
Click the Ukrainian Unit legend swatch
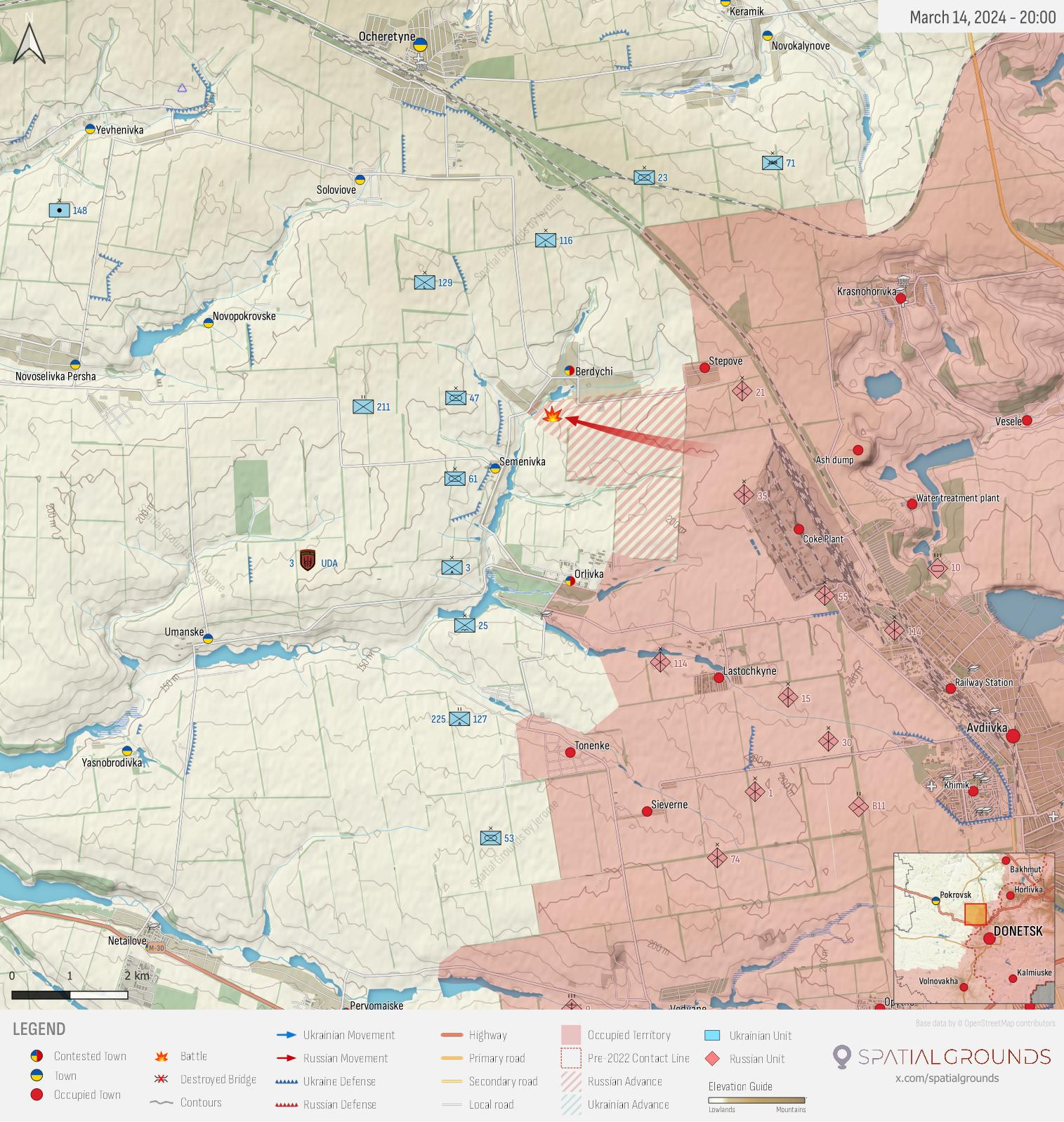pos(712,1036)
